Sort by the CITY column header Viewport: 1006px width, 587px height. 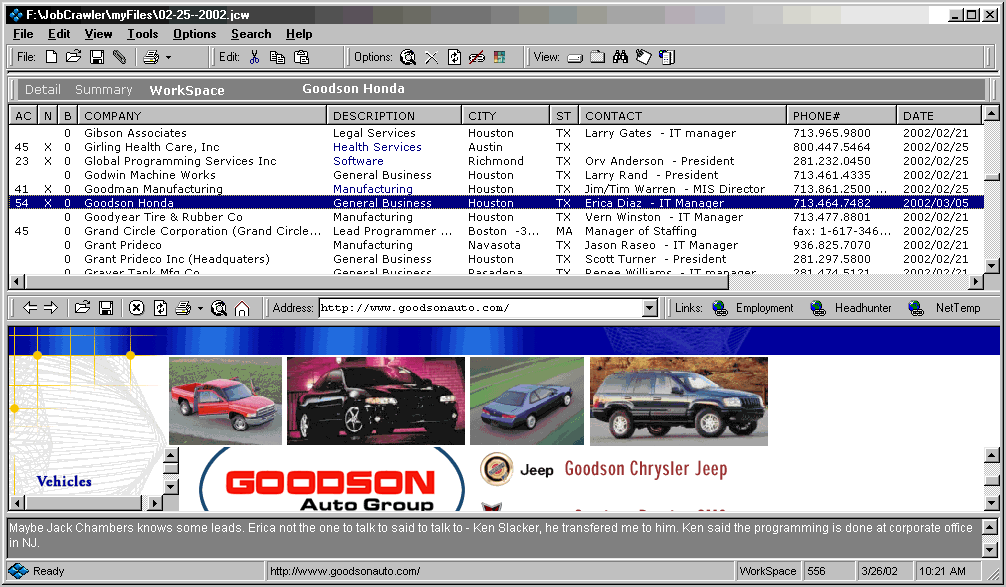[506, 116]
